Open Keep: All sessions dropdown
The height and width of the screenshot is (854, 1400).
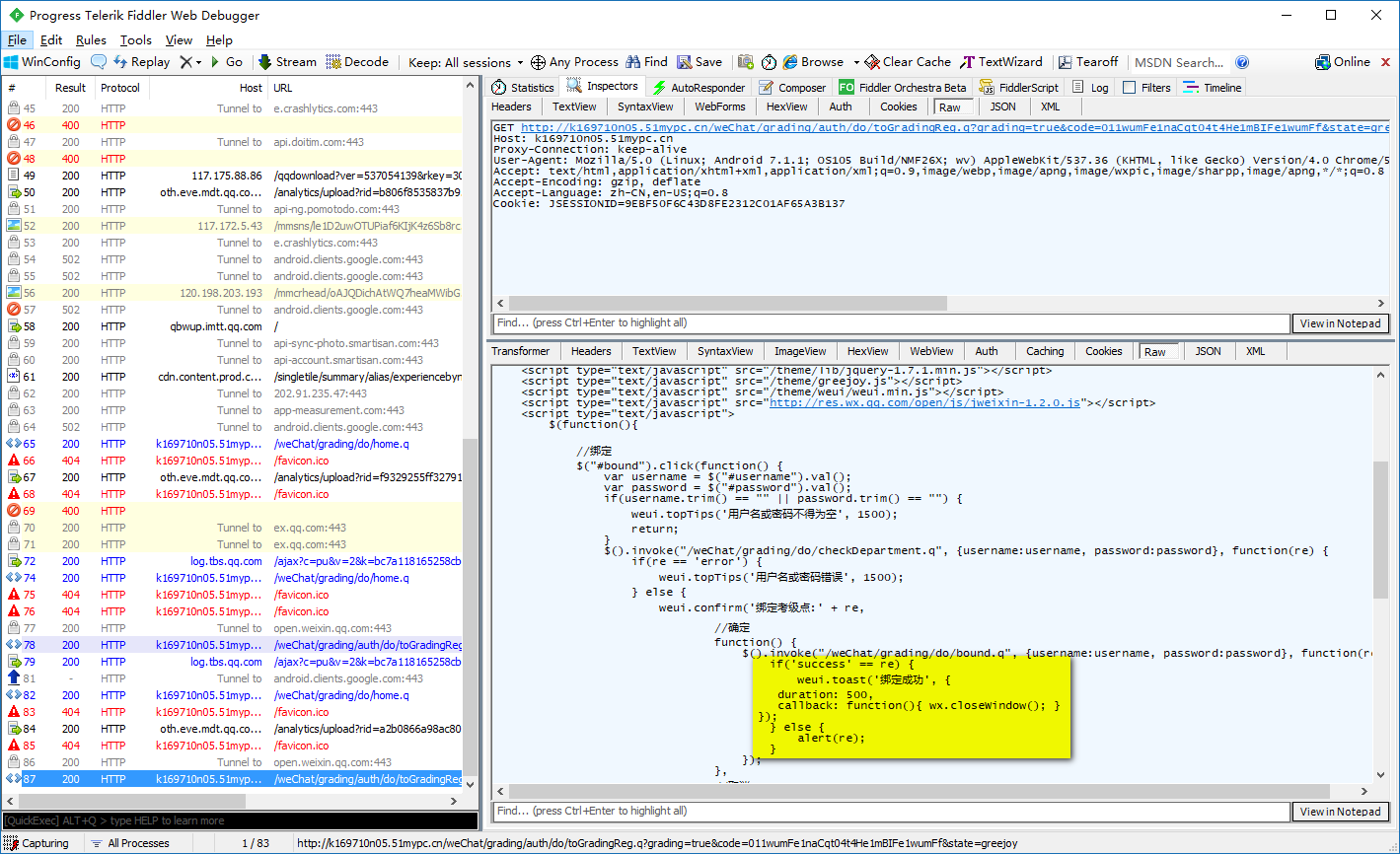click(466, 62)
